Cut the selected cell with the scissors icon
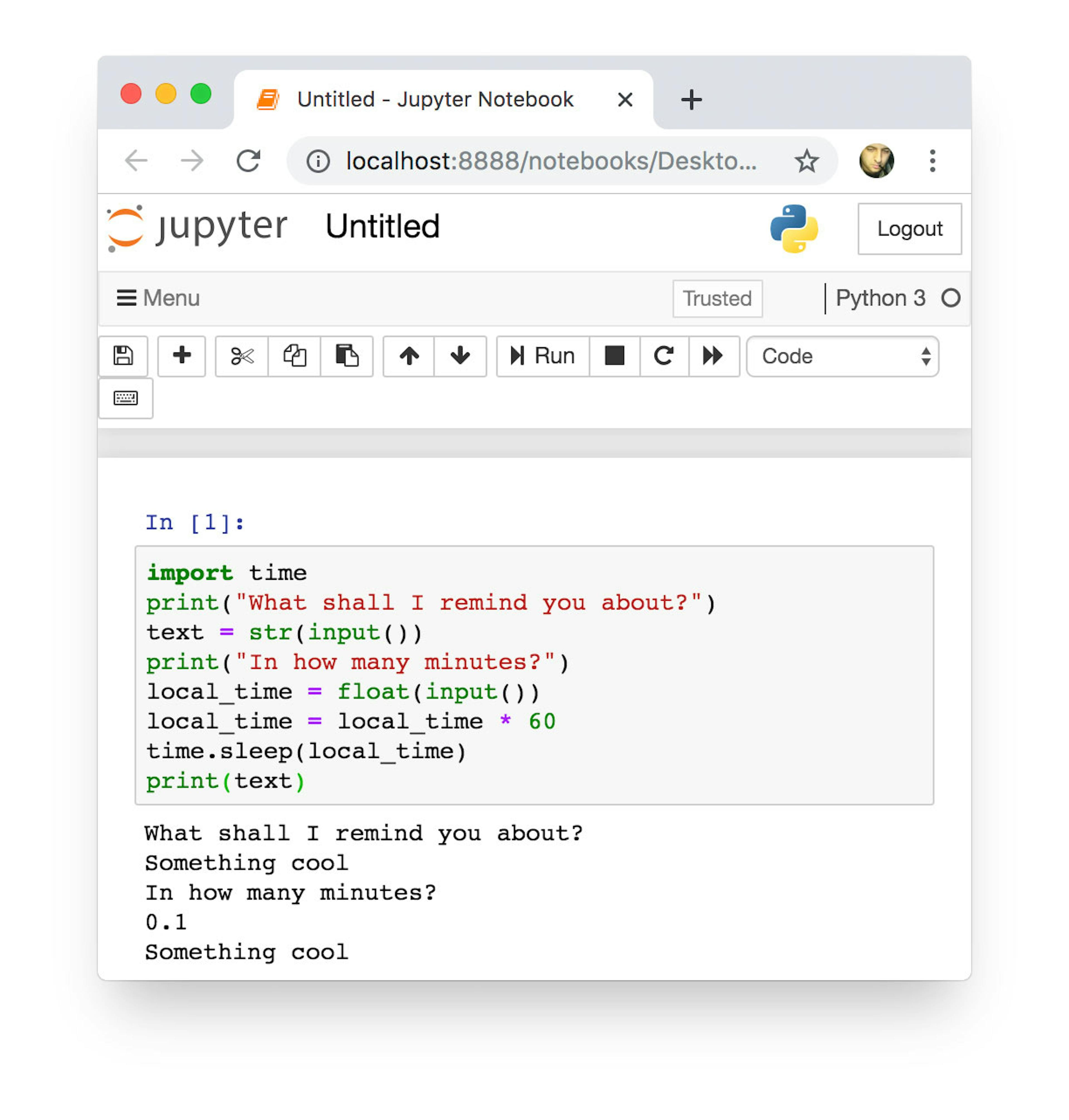Screen dimensions: 1069x1120 242,356
